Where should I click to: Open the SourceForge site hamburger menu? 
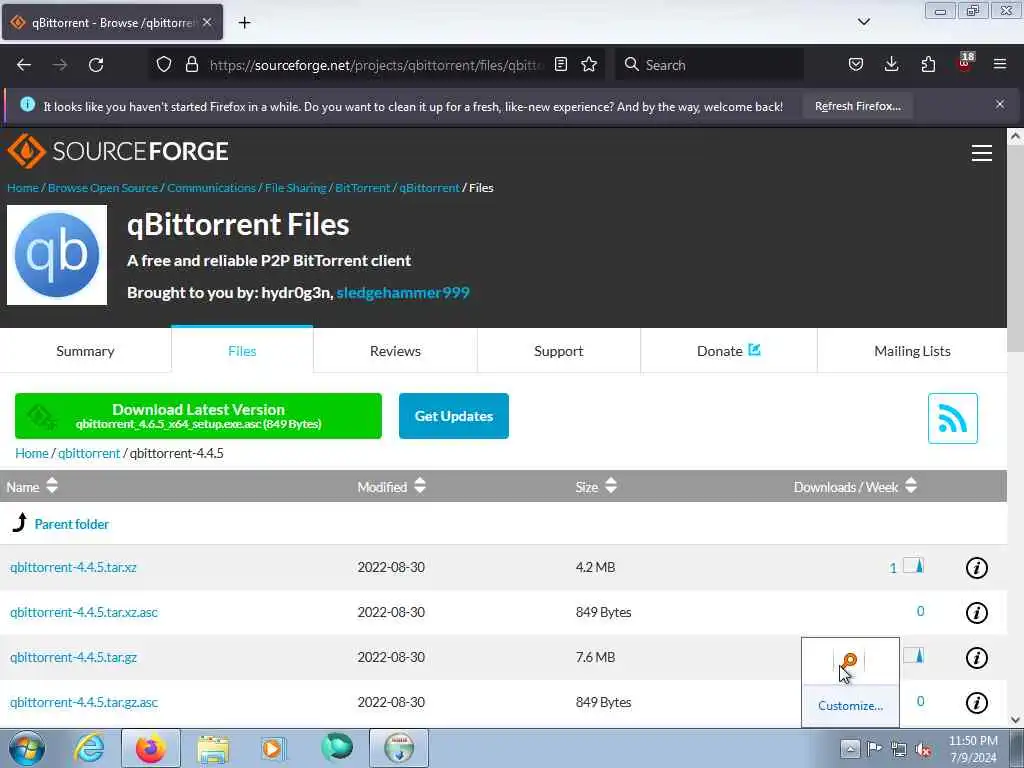click(x=982, y=153)
